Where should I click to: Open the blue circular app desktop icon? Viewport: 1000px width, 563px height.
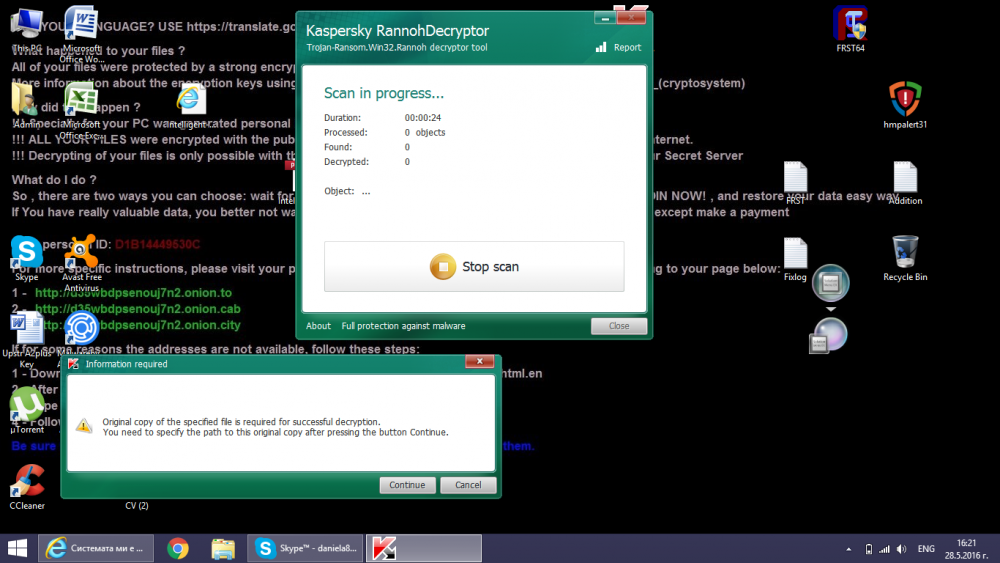82,328
